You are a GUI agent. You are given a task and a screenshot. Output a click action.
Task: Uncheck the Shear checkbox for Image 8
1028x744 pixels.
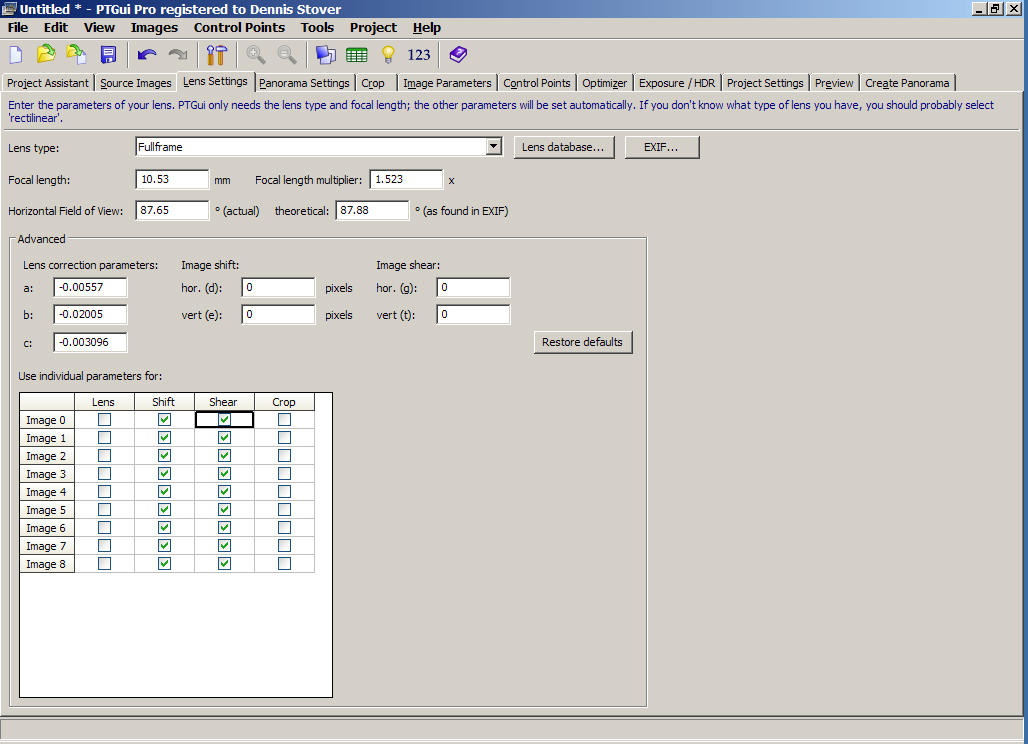(224, 564)
